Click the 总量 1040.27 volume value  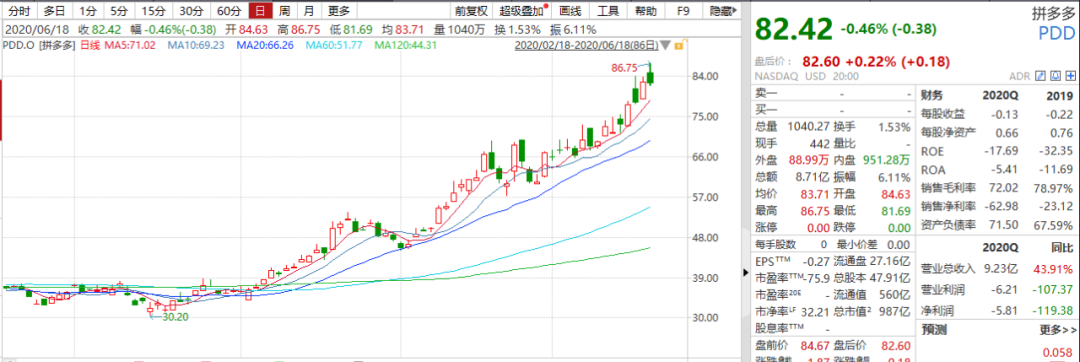(x=808, y=127)
